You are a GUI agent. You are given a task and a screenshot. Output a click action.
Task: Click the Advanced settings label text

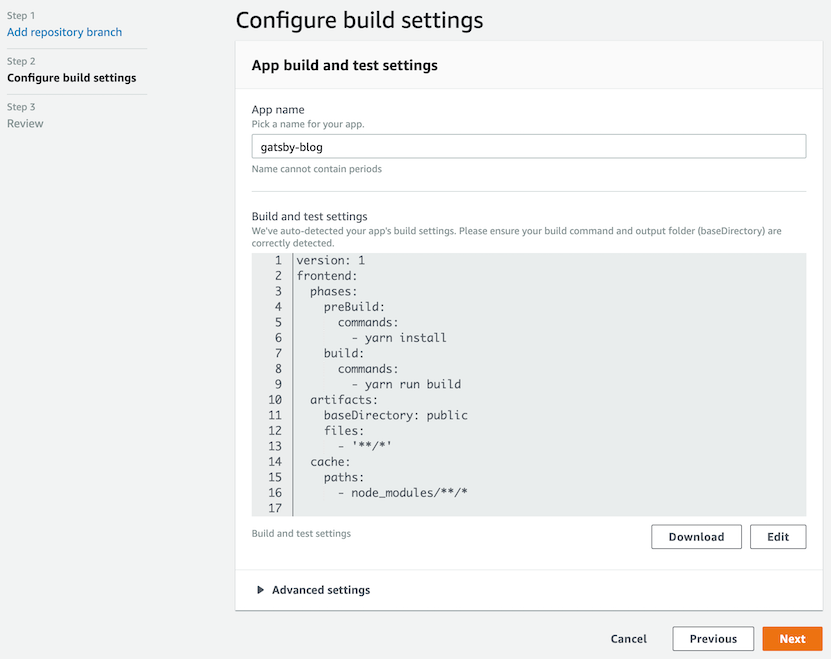[321, 590]
